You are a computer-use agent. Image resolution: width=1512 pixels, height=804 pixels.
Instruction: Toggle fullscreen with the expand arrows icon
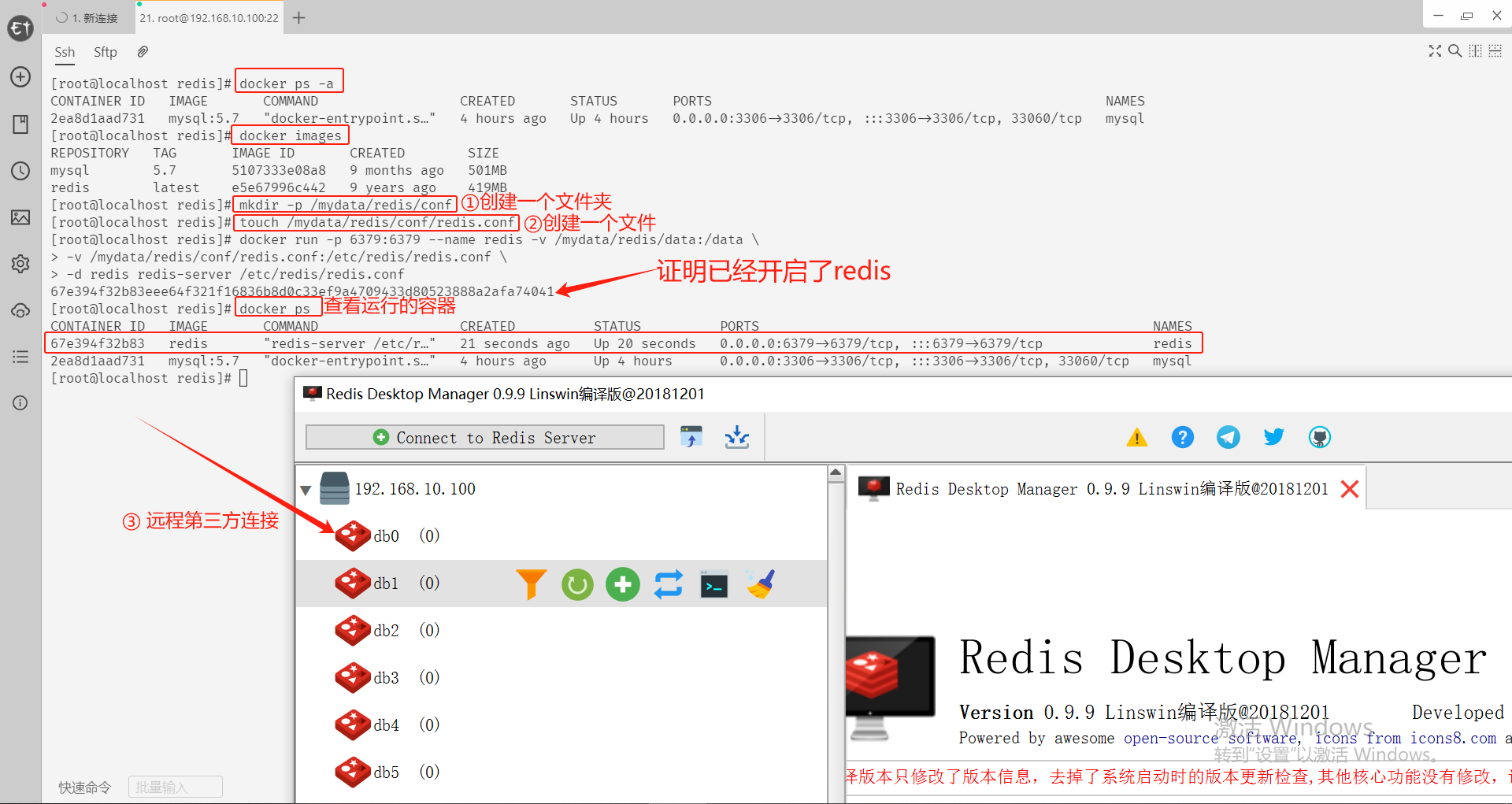tap(1435, 51)
